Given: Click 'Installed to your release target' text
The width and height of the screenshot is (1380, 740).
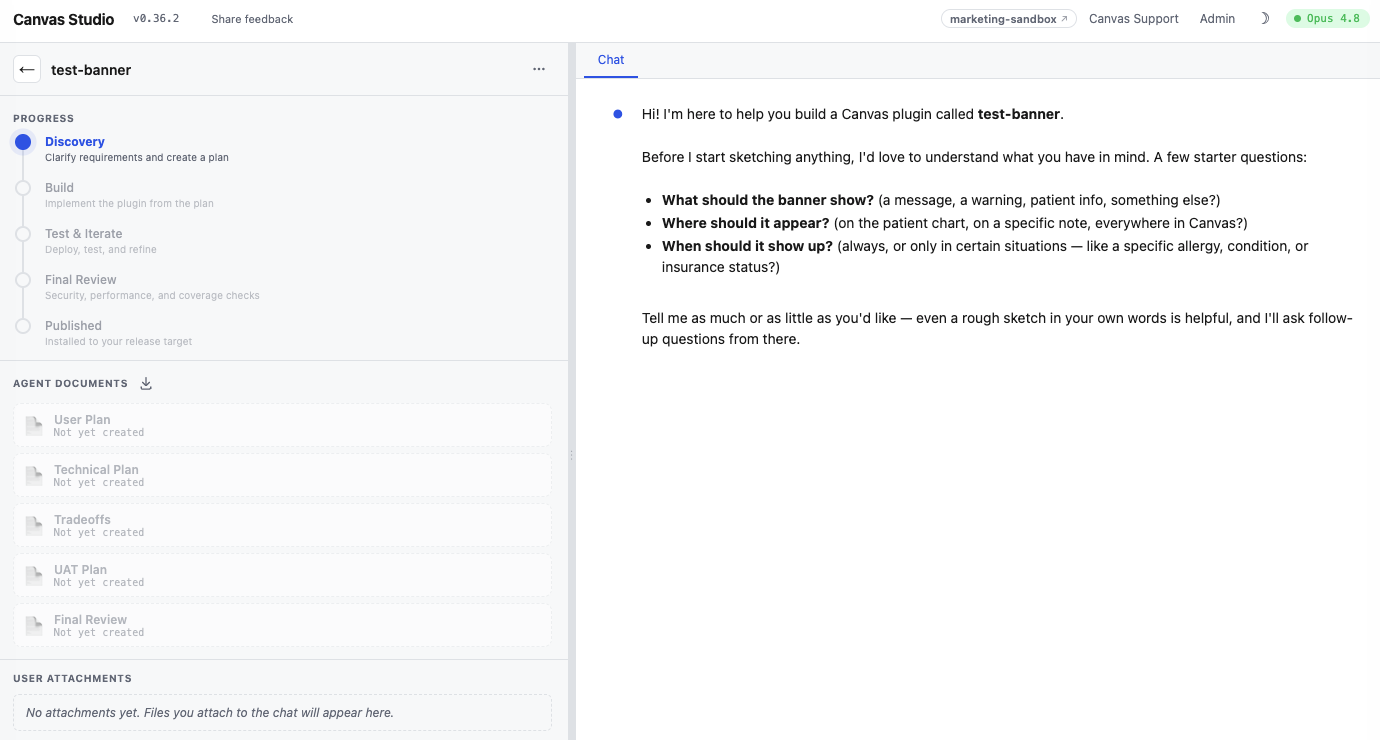Looking at the screenshot, I should (118, 342).
